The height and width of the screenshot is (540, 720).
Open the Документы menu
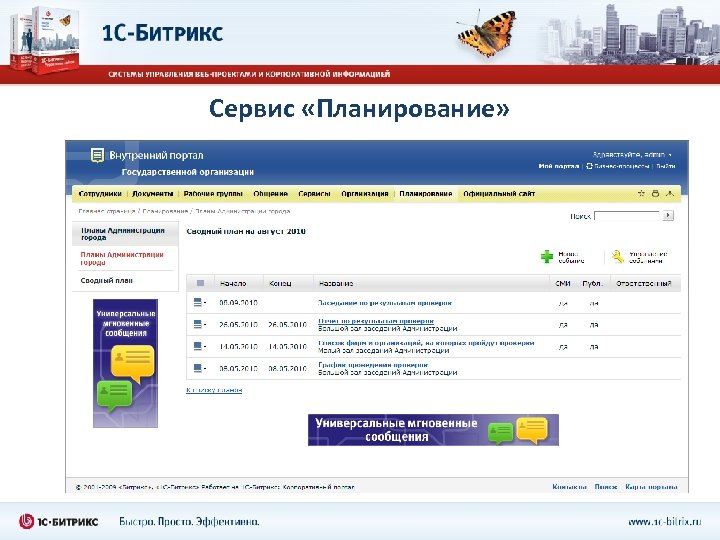(152, 194)
